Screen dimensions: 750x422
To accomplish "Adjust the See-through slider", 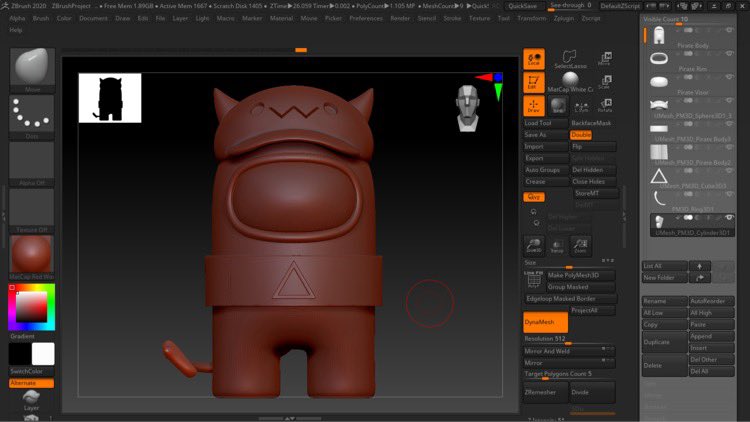I will point(571,6).
